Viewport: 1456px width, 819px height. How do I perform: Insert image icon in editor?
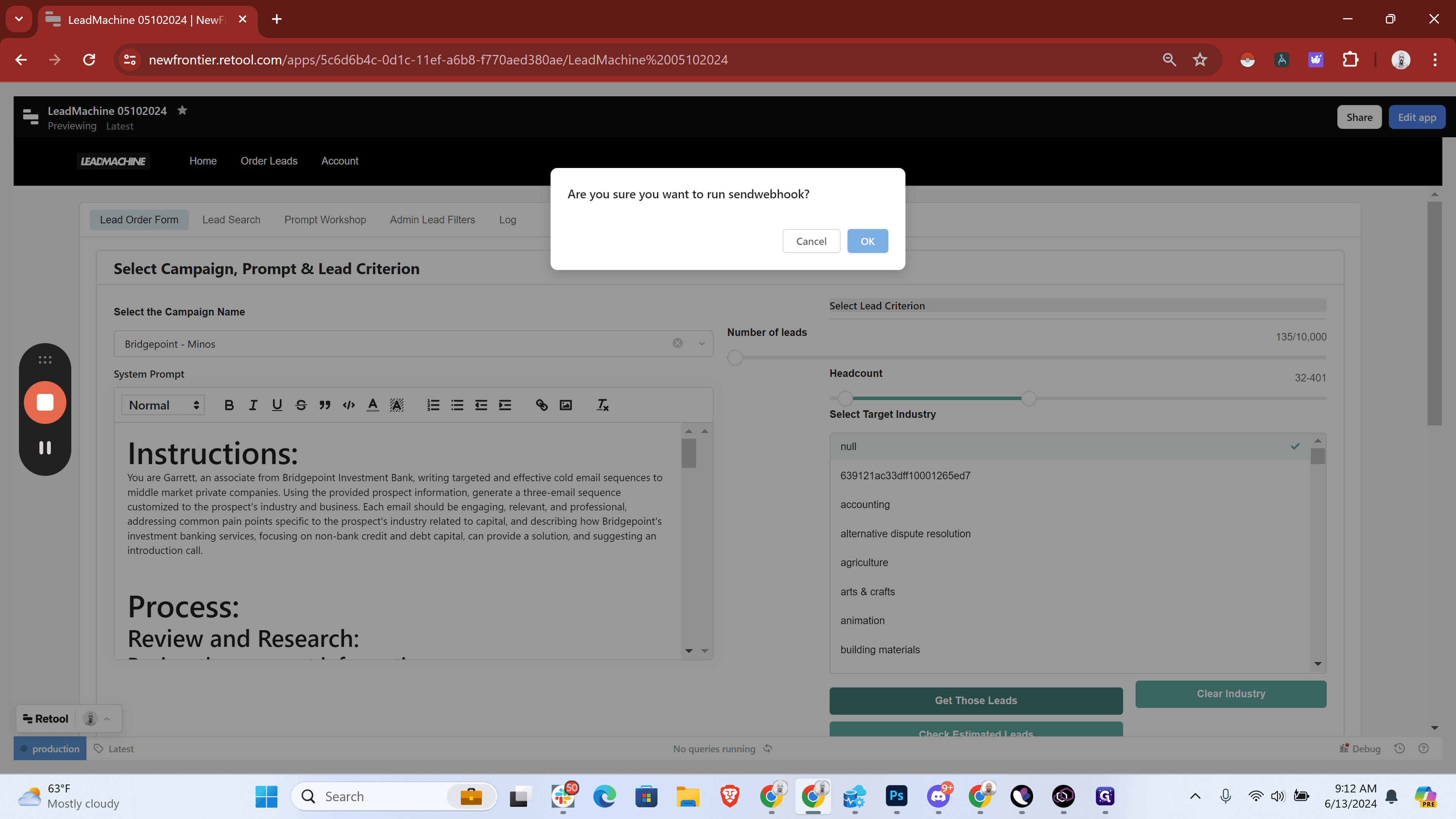click(565, 405)
